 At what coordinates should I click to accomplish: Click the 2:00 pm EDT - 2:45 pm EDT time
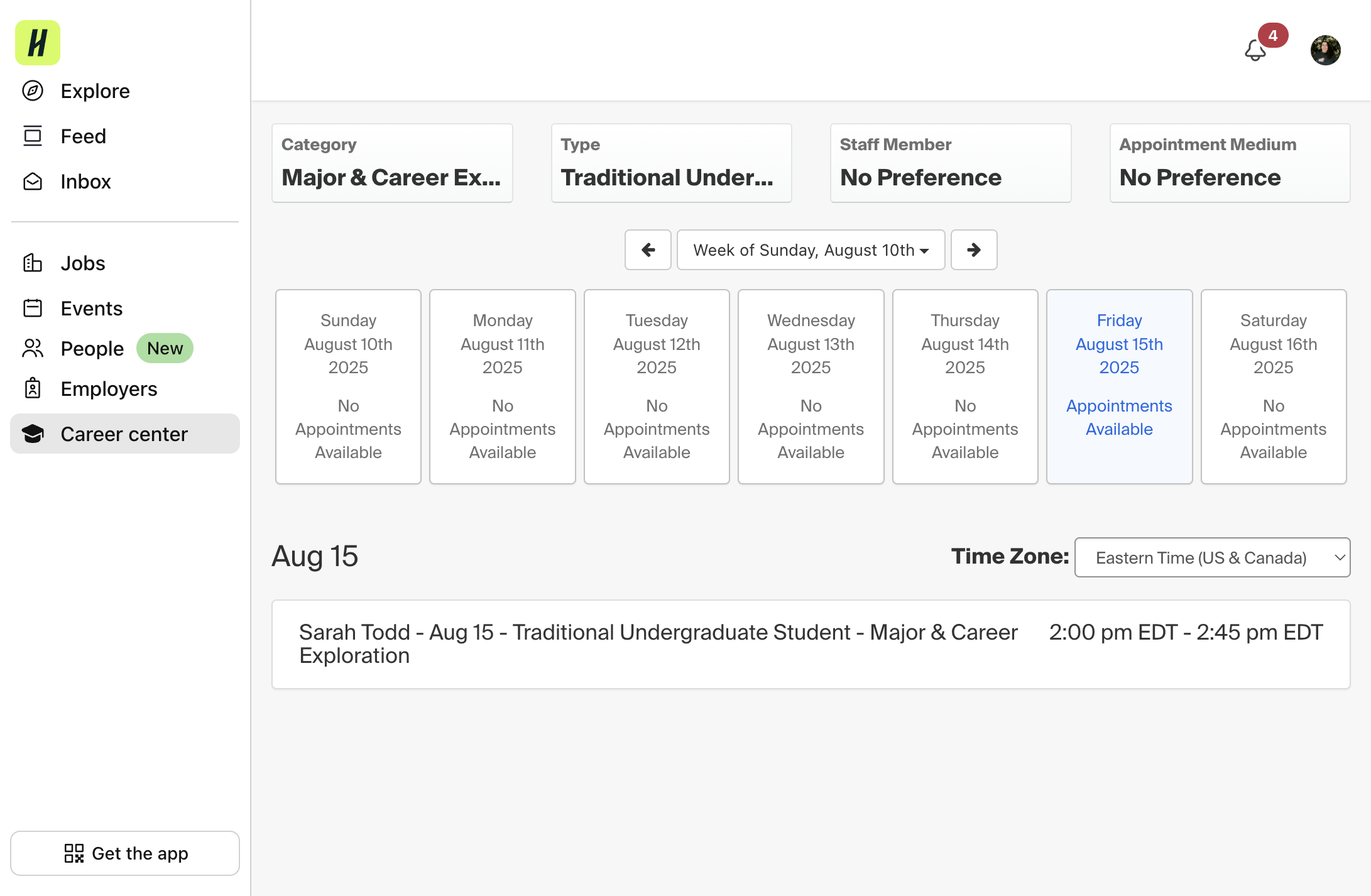[1186, 632]
